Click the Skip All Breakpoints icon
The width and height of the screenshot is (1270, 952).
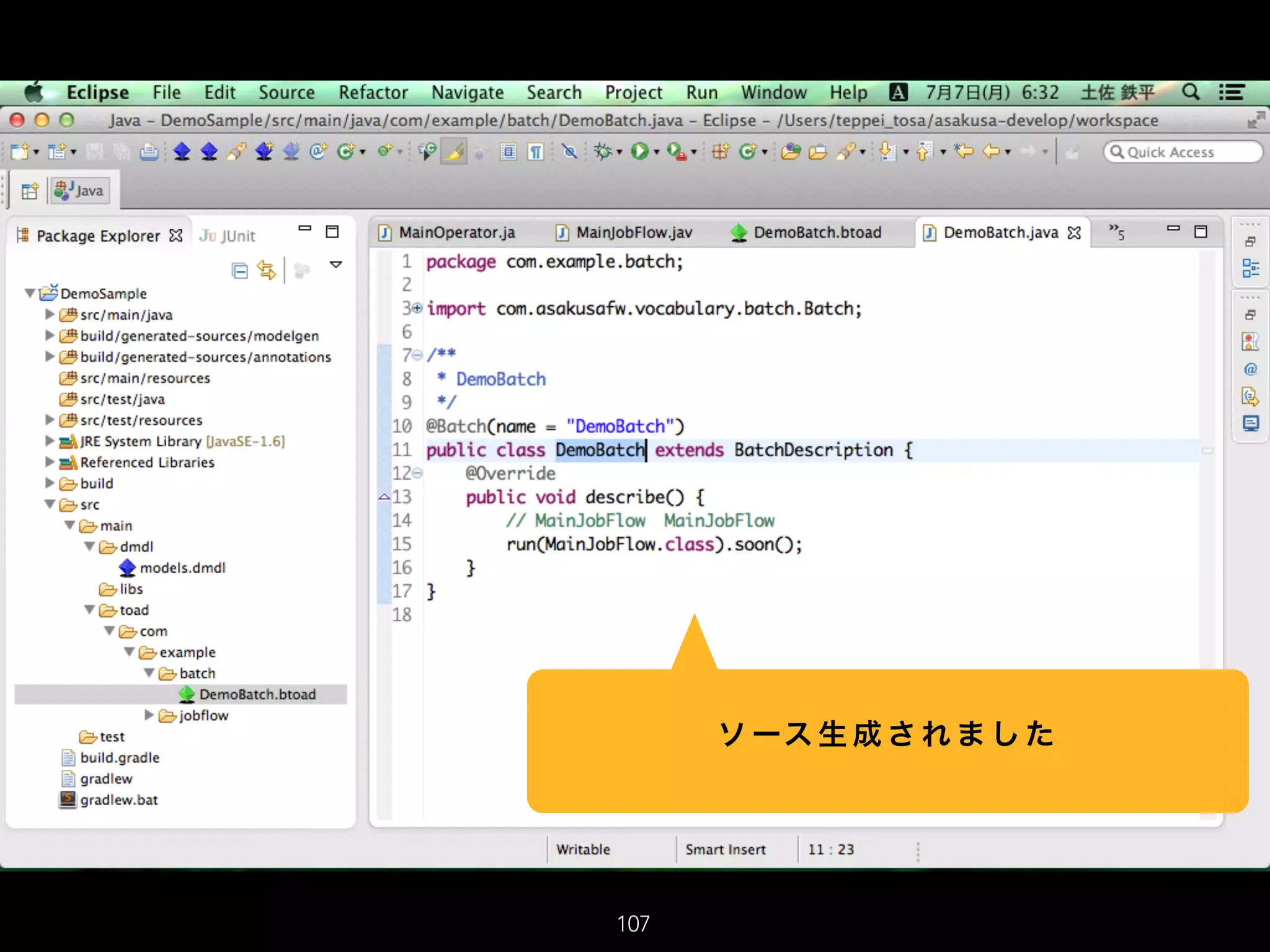[x=570, y=152]
